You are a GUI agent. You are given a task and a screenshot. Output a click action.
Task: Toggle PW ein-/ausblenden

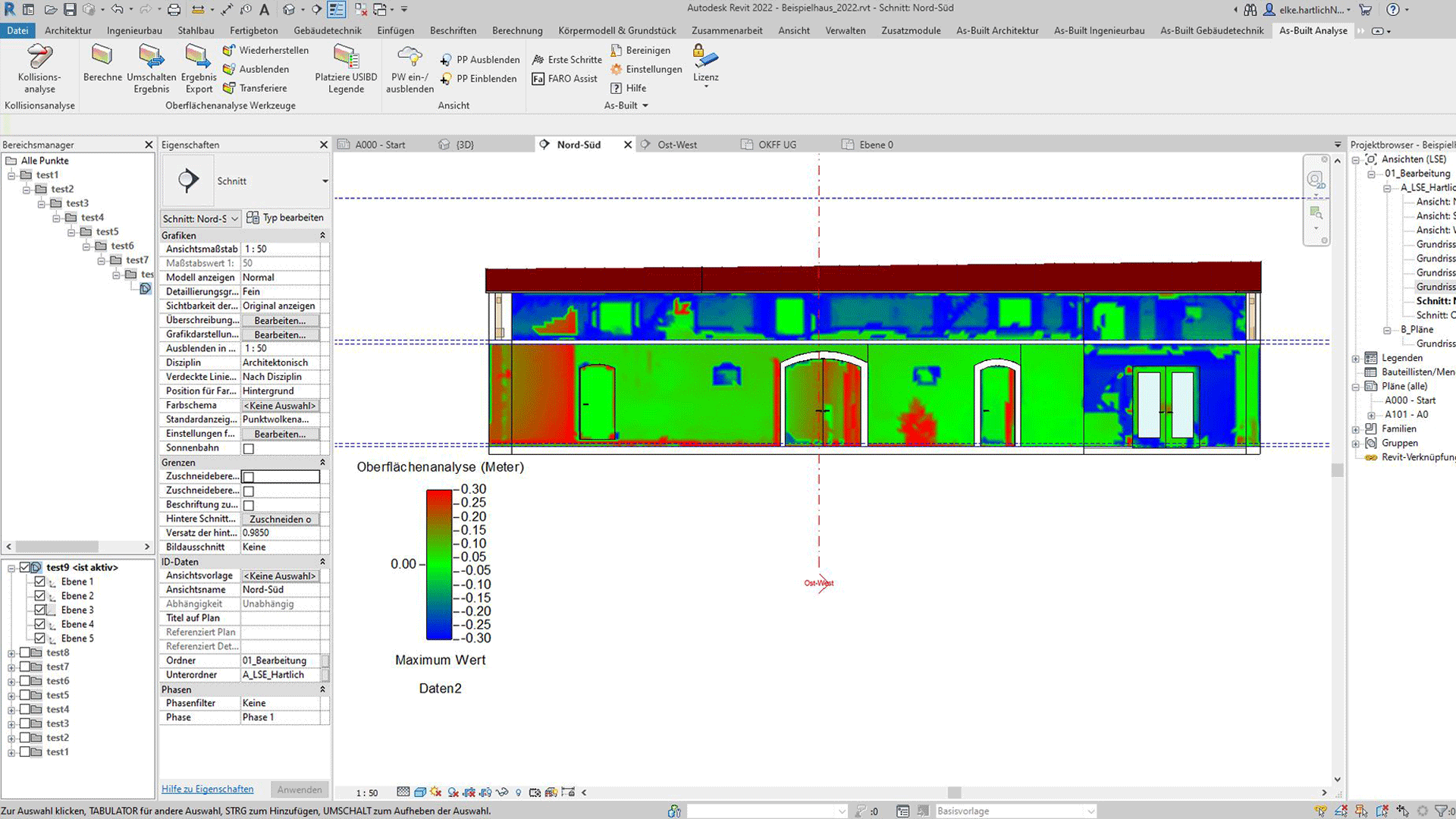[409, 68]
